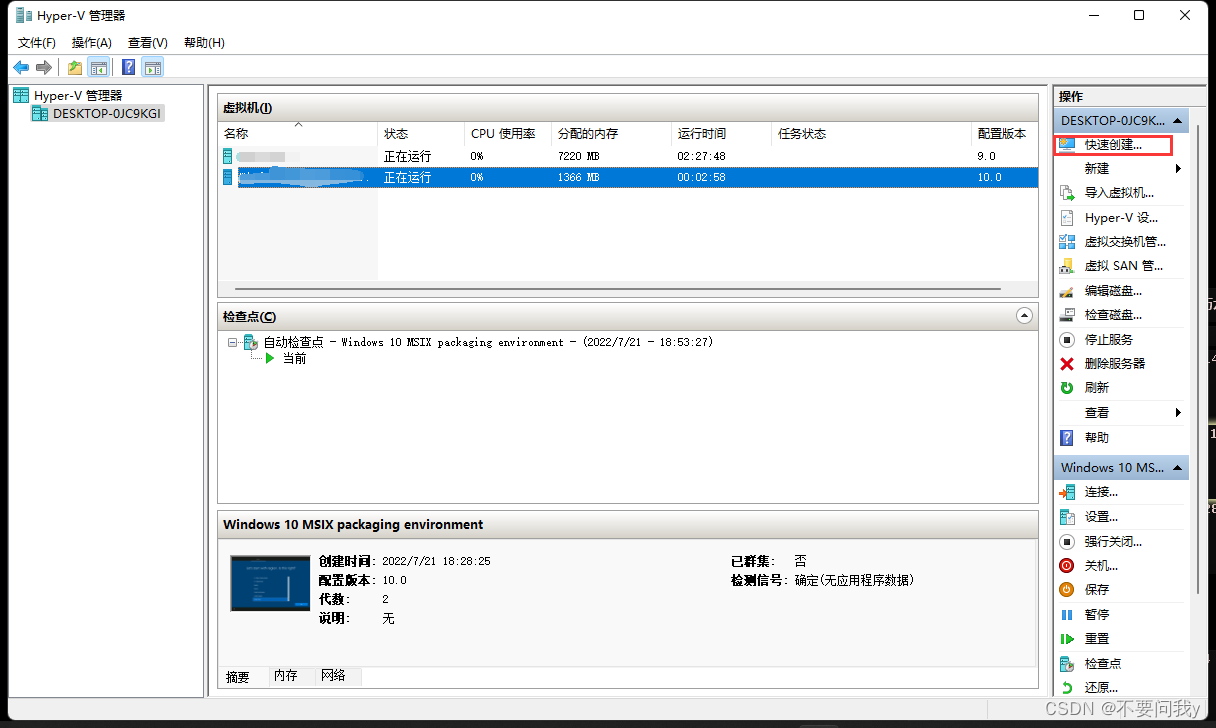Click 导入虚拟机... action

click(1121, 193)
